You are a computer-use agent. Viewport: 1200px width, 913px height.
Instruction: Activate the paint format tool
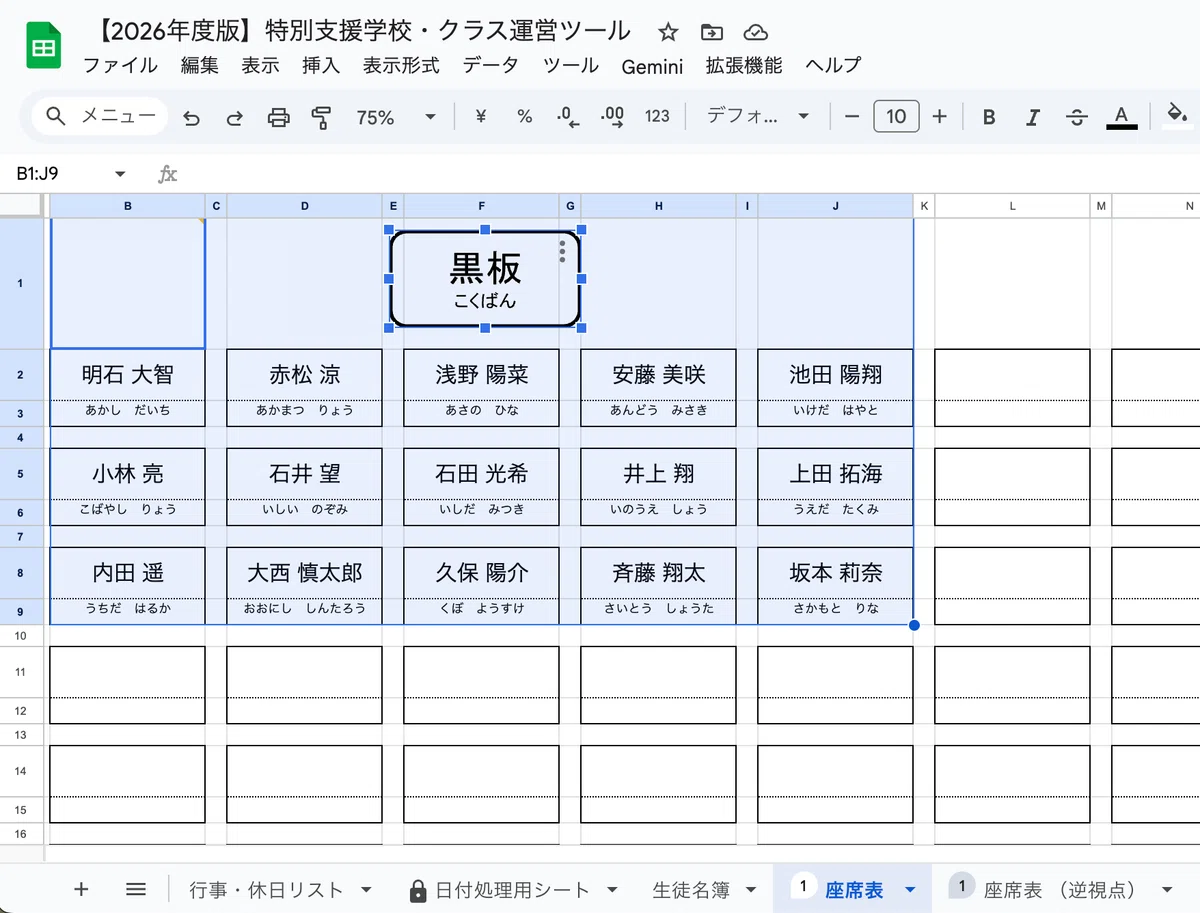pyautogui.click(x=321, y=118)
